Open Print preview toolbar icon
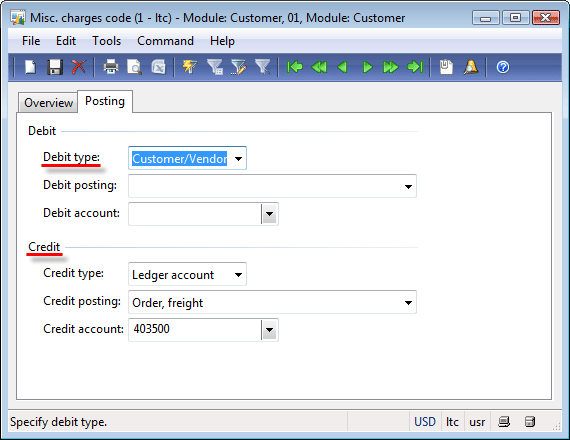The image size is (570, 440). coord(135,67)
